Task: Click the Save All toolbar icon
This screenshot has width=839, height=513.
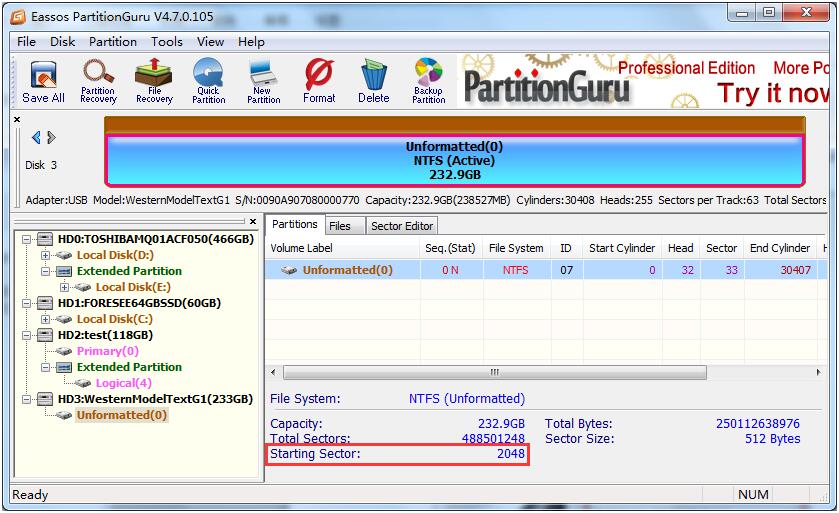Action: point(43,82)
